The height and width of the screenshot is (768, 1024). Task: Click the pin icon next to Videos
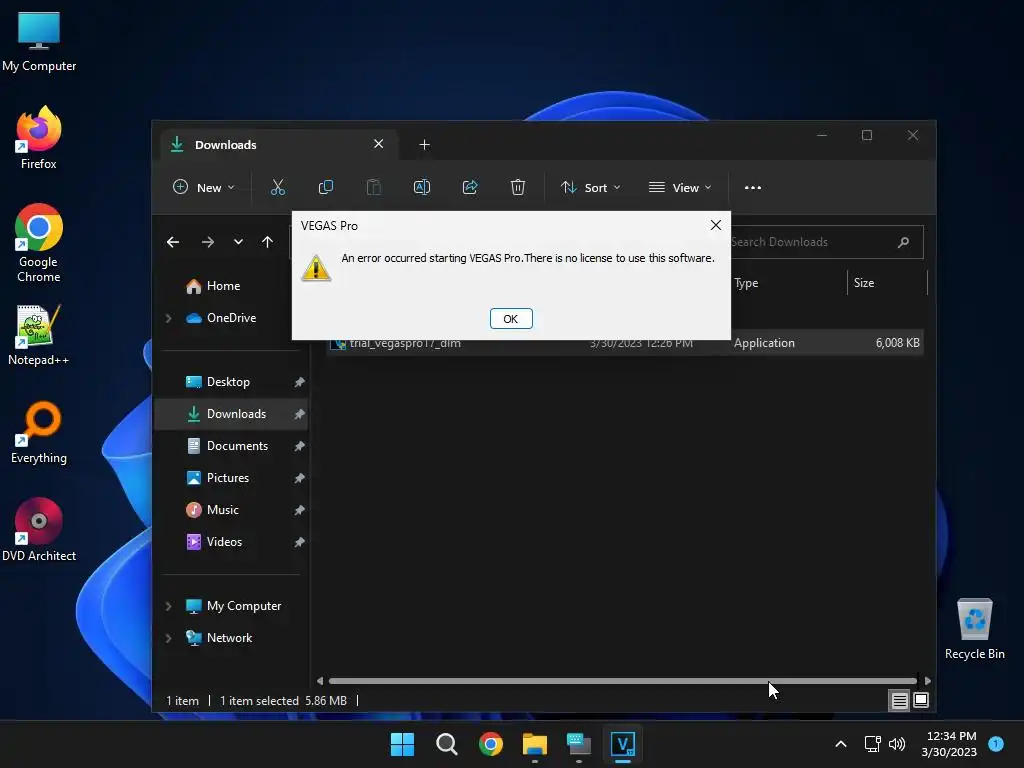(x=299, y=542)
